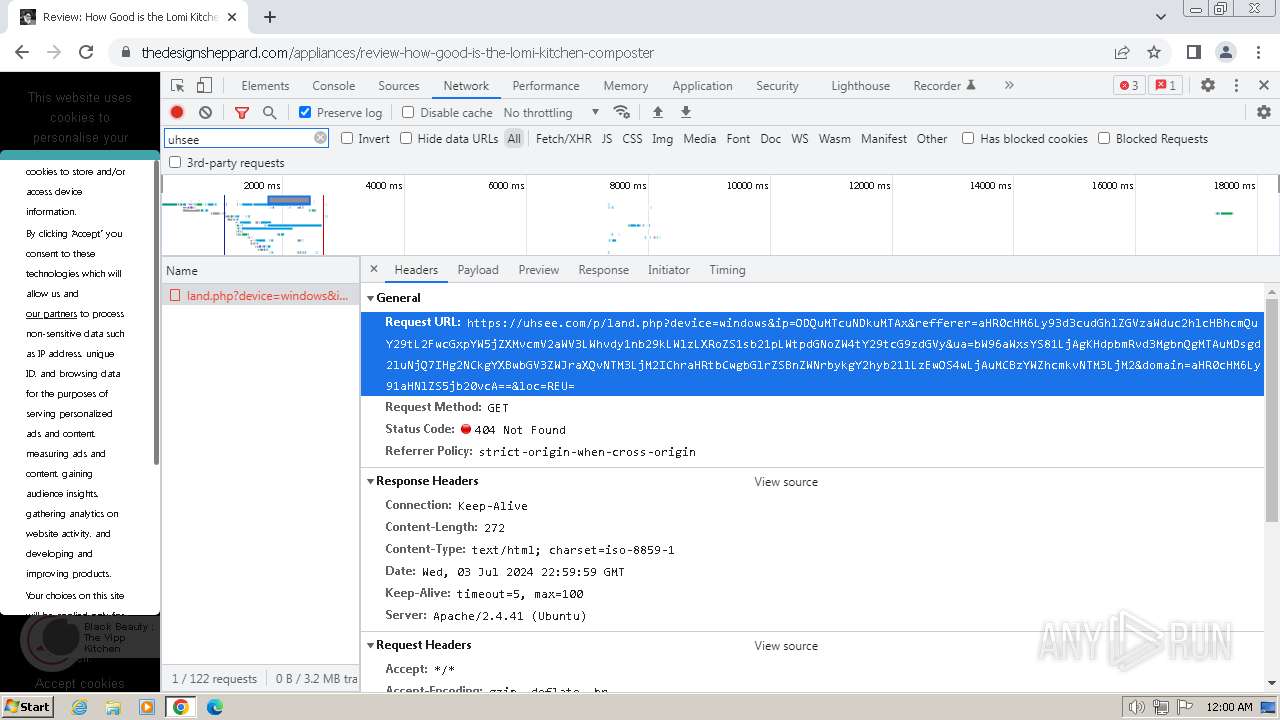Toggle the network filter funnel icon
This screenshot has height=720, width=1280.
pyautogui.click(x=242, y=113)
